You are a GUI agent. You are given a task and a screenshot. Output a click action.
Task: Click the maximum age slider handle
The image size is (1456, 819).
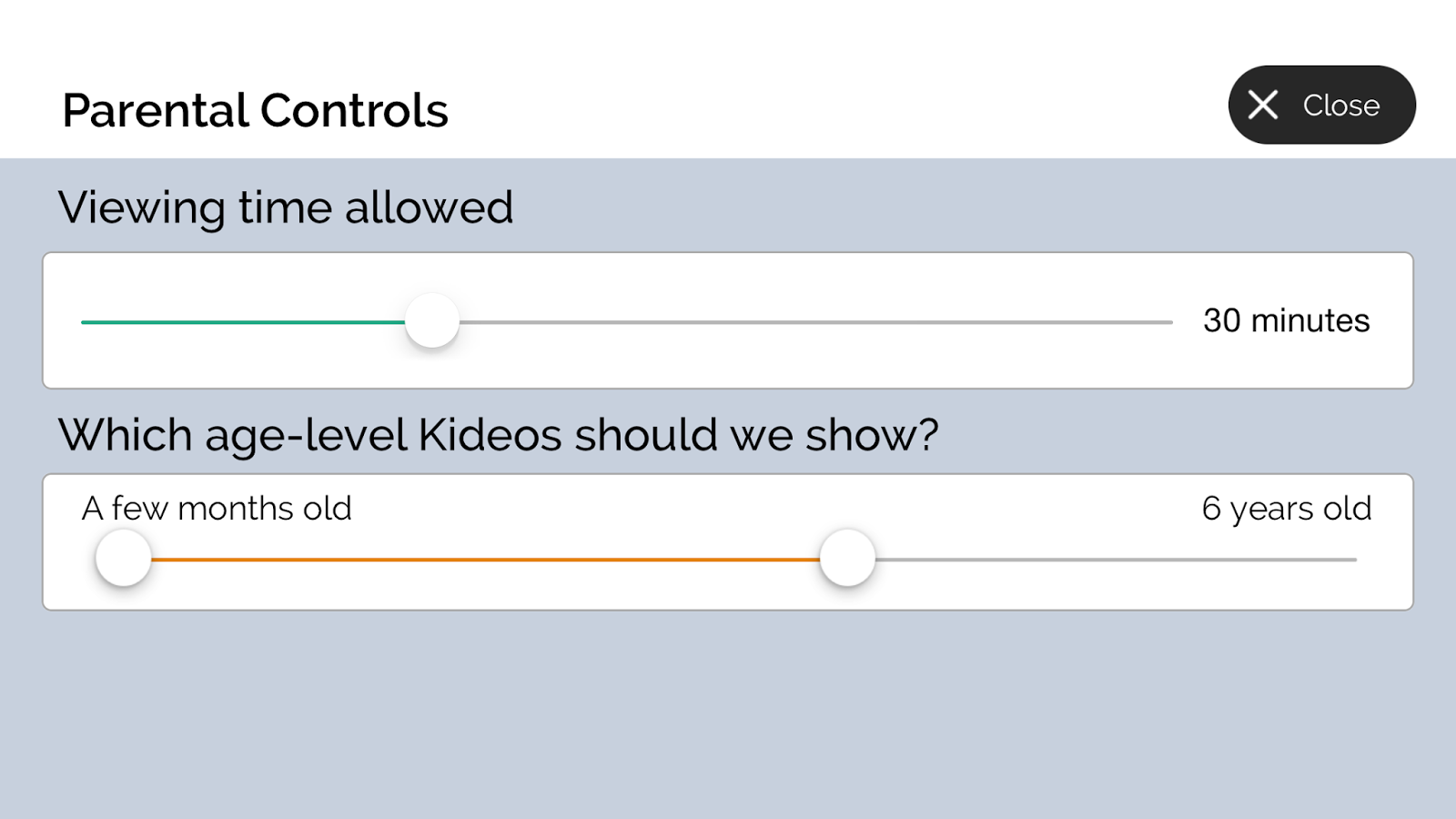tap(847, 558)
